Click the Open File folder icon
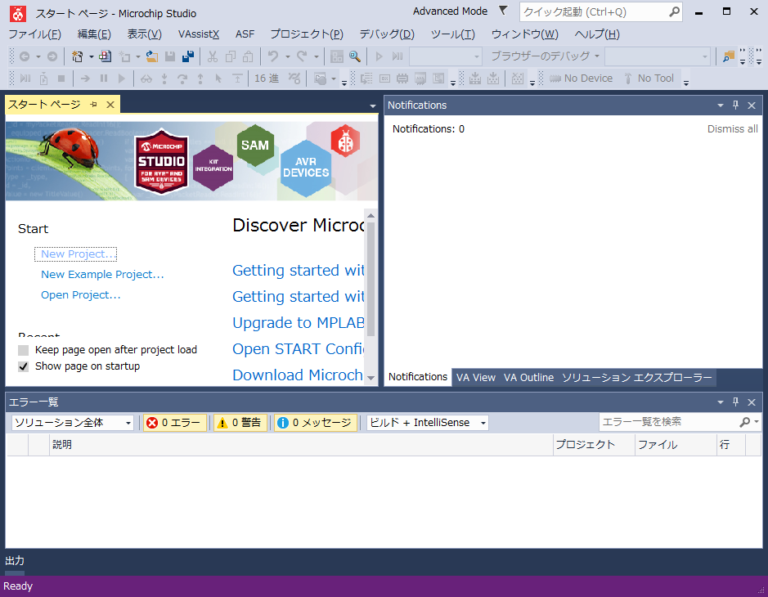768x597 pixels. click(x=152, y=57)
